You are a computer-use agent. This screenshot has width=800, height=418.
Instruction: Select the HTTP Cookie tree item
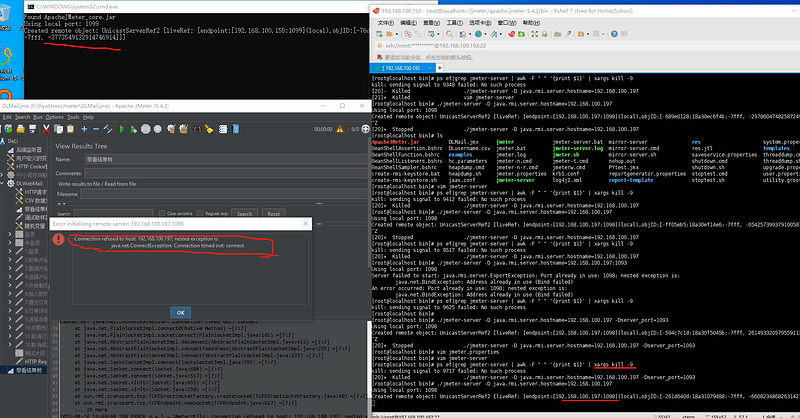[x=31, y=166]
